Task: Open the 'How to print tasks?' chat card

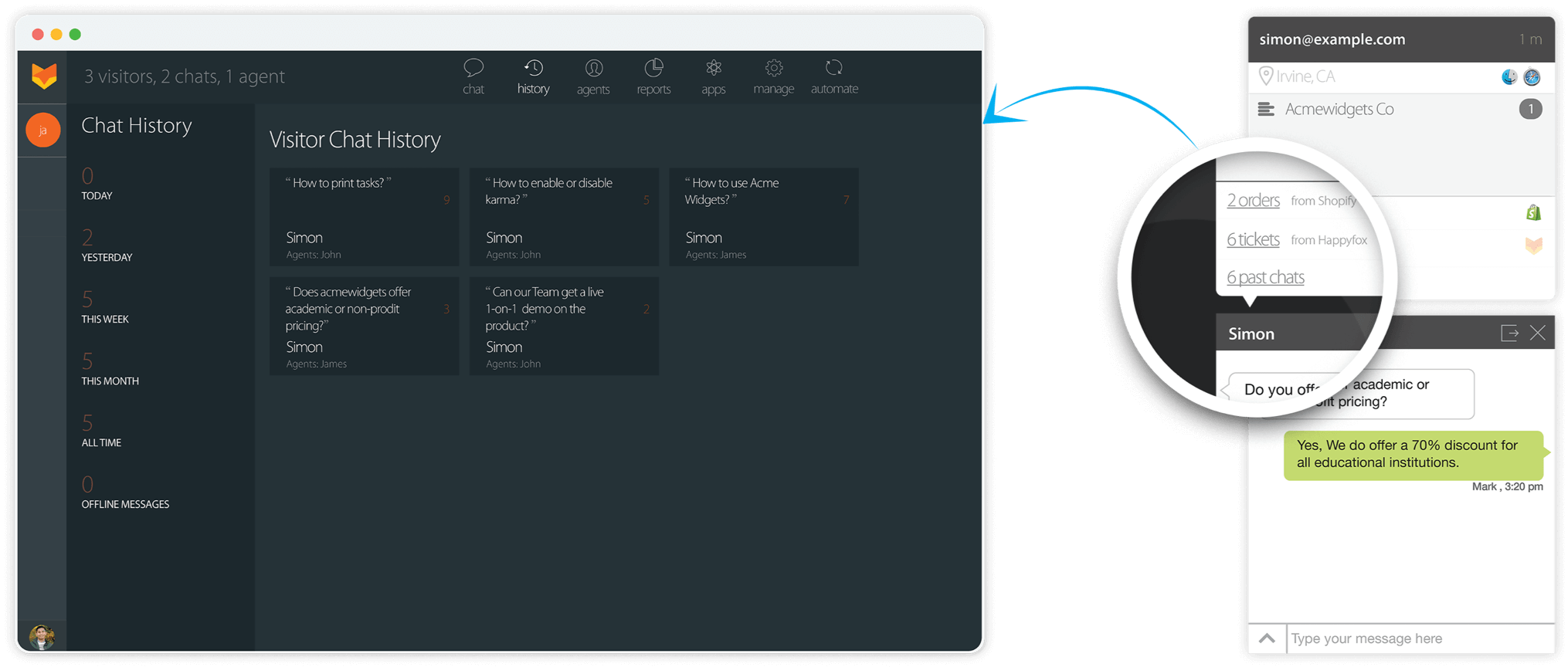Action: (364, 217)
